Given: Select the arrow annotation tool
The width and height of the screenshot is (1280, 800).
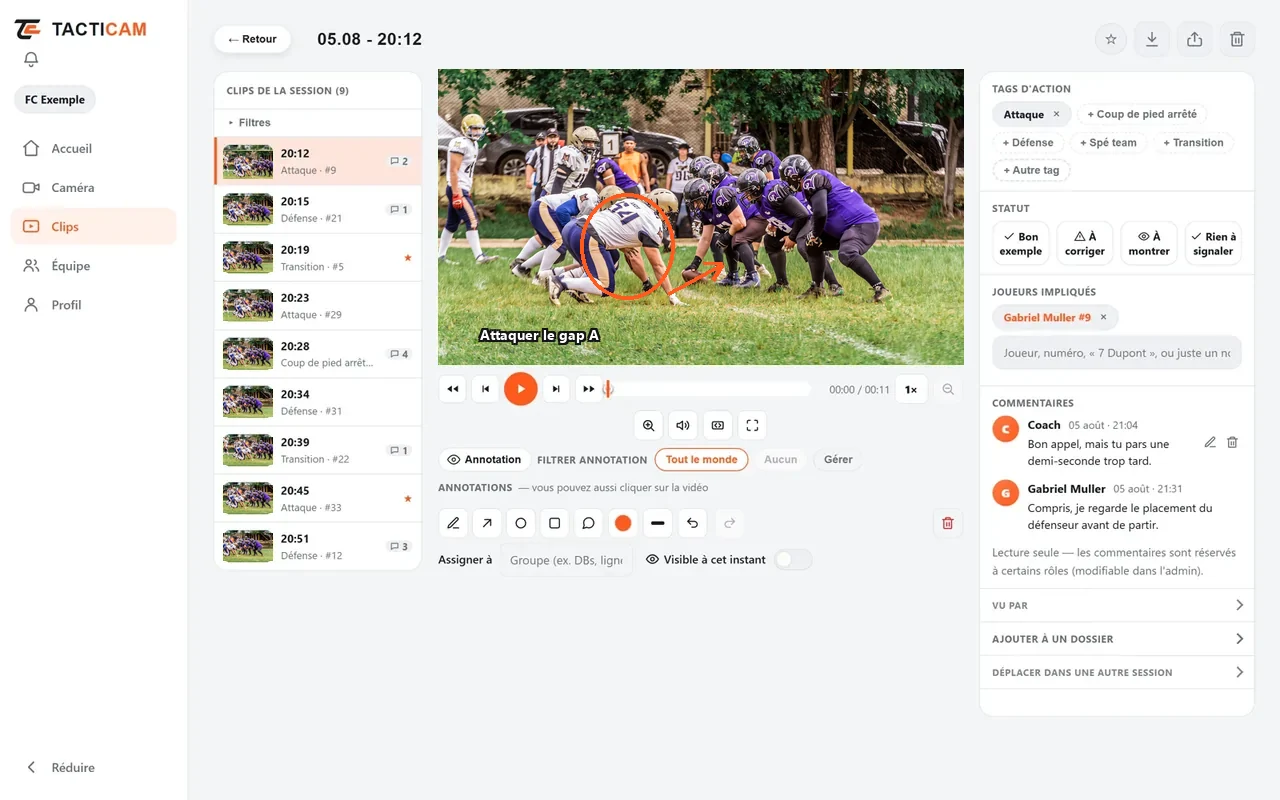Looking at the screenshot, I should pyautogui.click(x=487, y=523).
